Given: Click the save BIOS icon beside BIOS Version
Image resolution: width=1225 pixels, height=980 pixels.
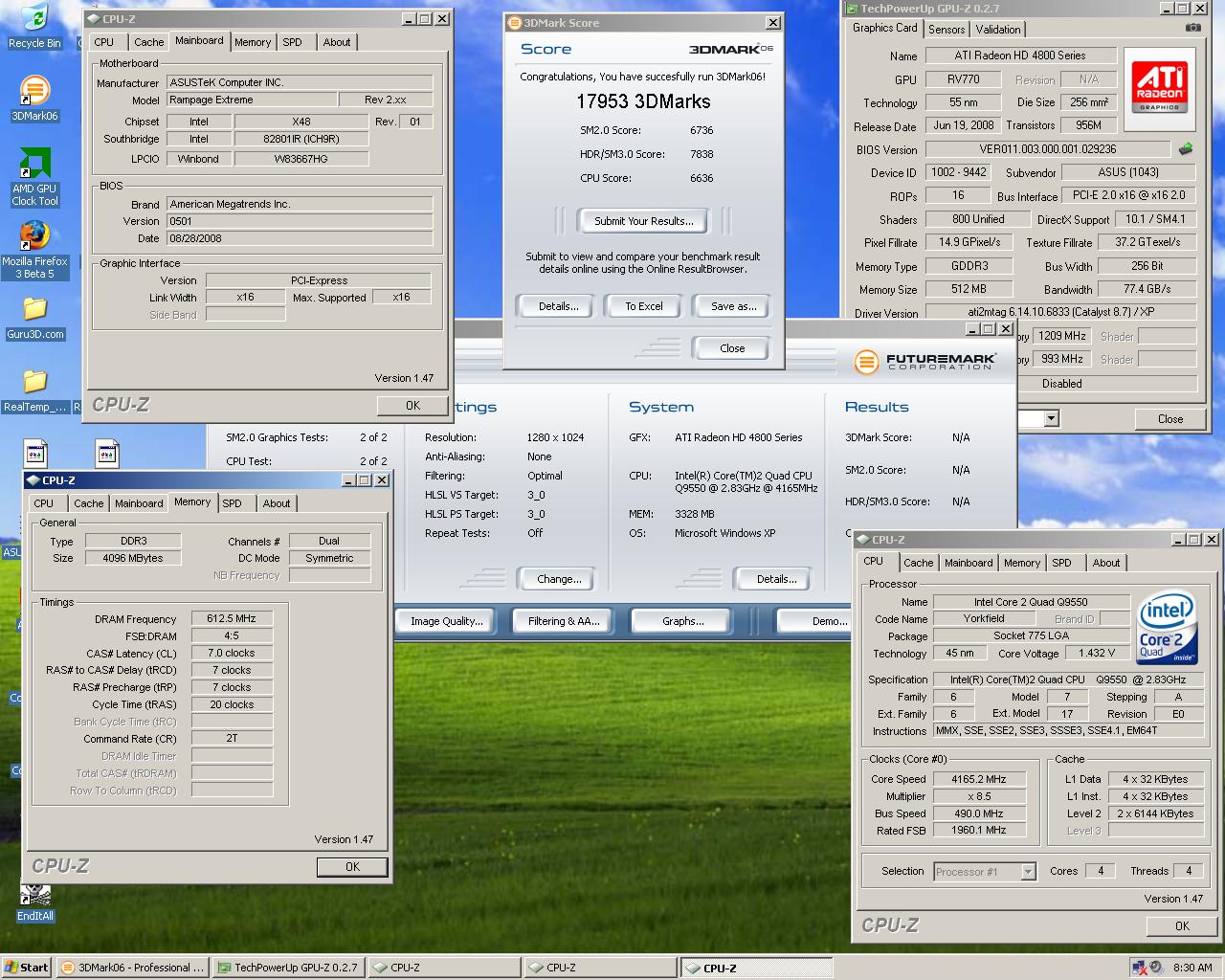Looking at the screenshot, I should 1185,149.
